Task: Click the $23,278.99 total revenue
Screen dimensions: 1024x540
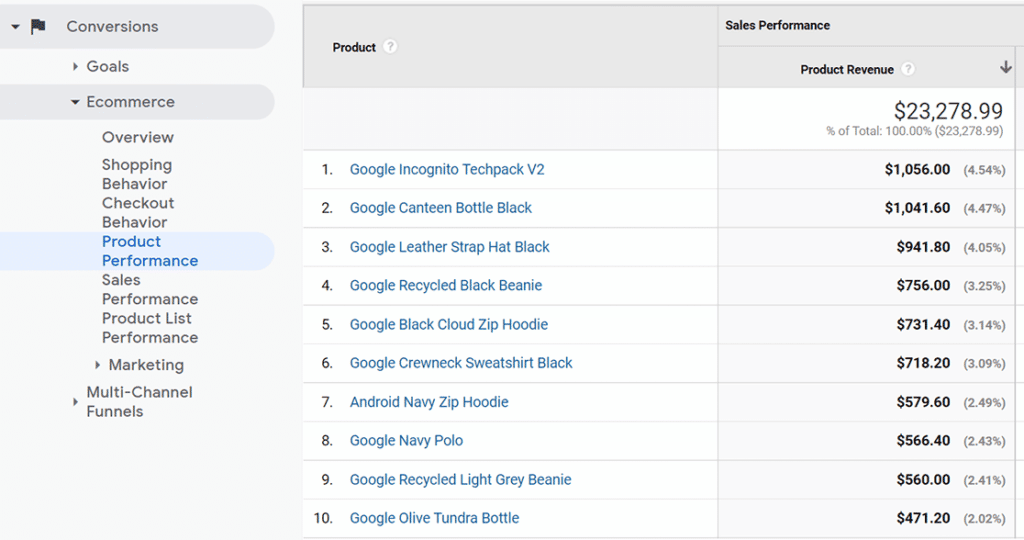Action: (948, 110)
